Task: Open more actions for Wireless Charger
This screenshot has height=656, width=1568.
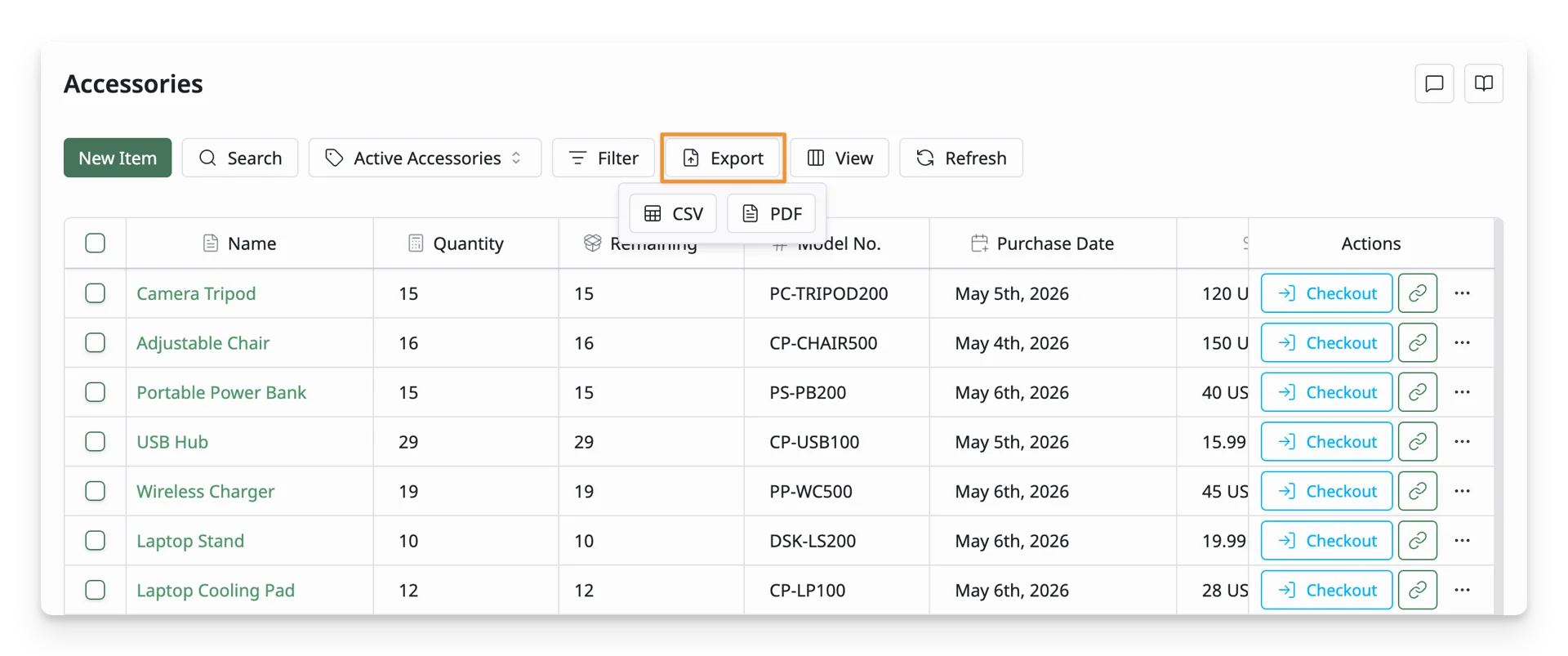Action: click(1462, 491)
